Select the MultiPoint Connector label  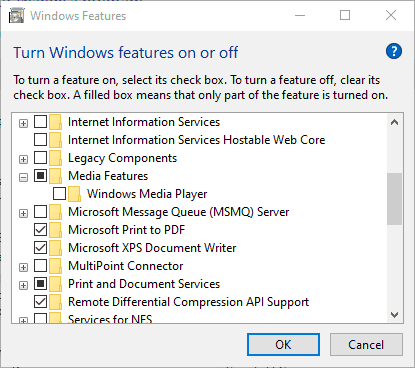click(x=126, y=266)
